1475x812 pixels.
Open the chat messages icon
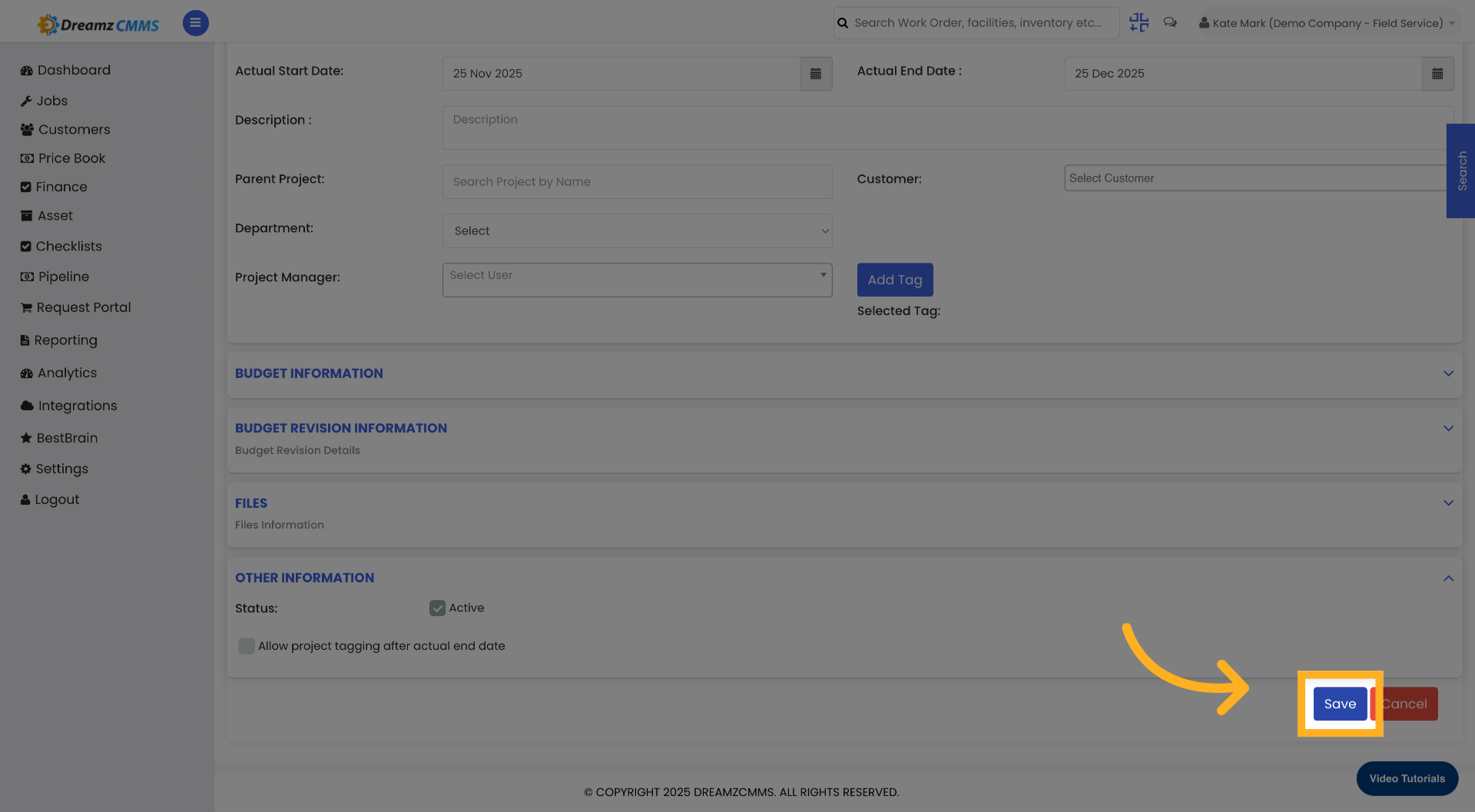[1170, 22]
